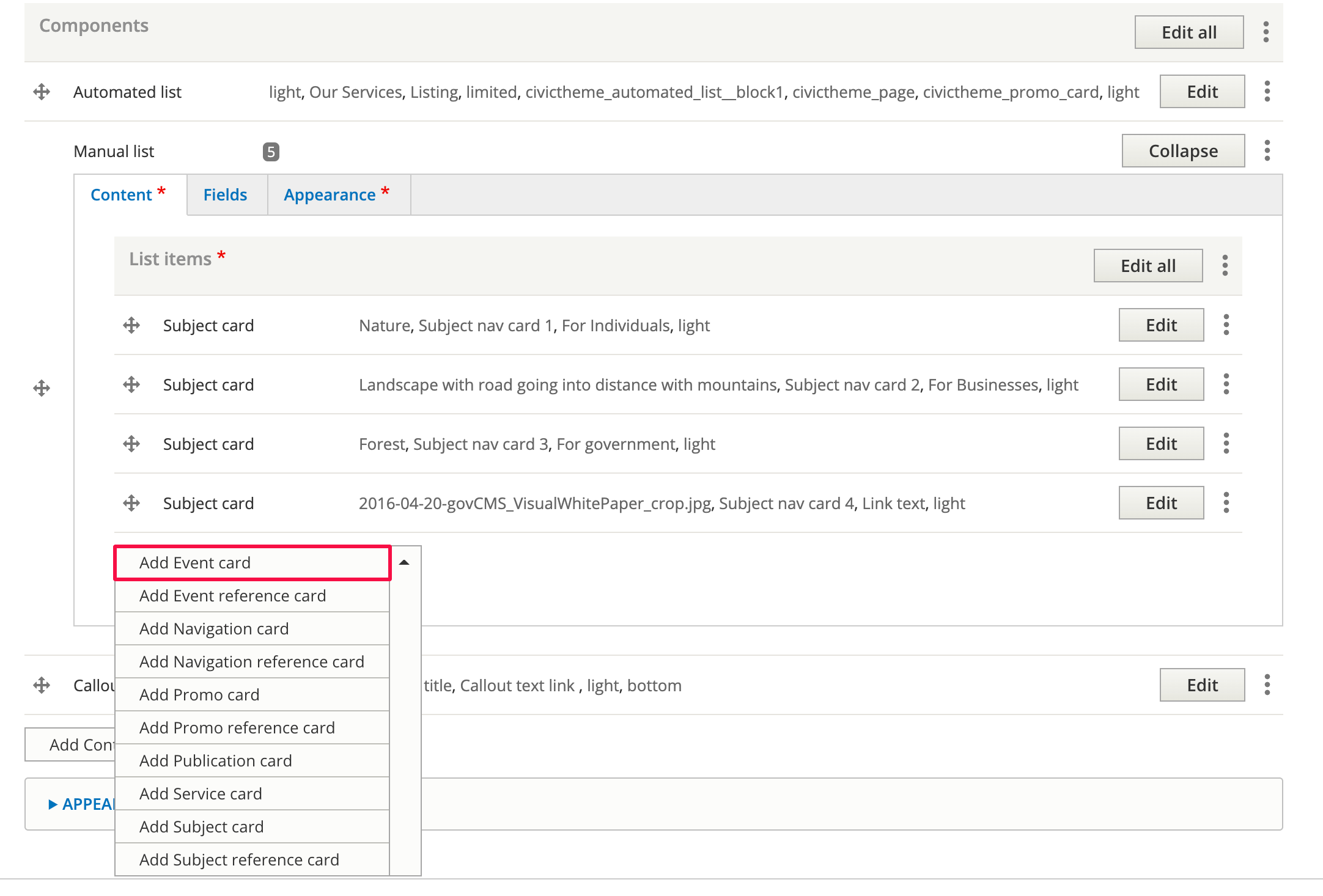The width and height of the screenshot is (1323, 896).
Task: Close the add-card dropdown with arrow toggle
Action: (404, 562)
